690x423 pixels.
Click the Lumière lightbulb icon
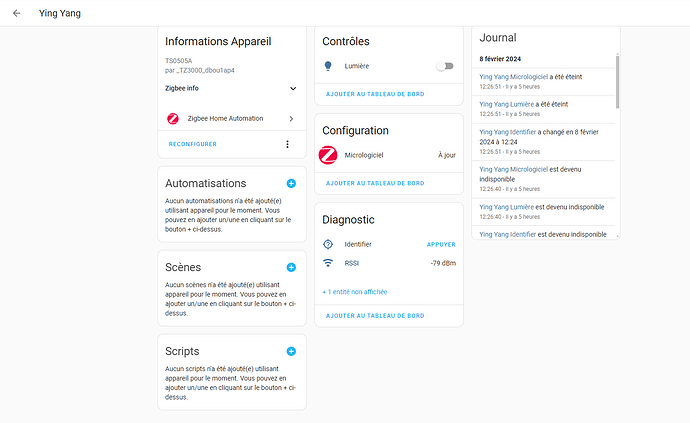pyautogui.click(x=328, y=66)
